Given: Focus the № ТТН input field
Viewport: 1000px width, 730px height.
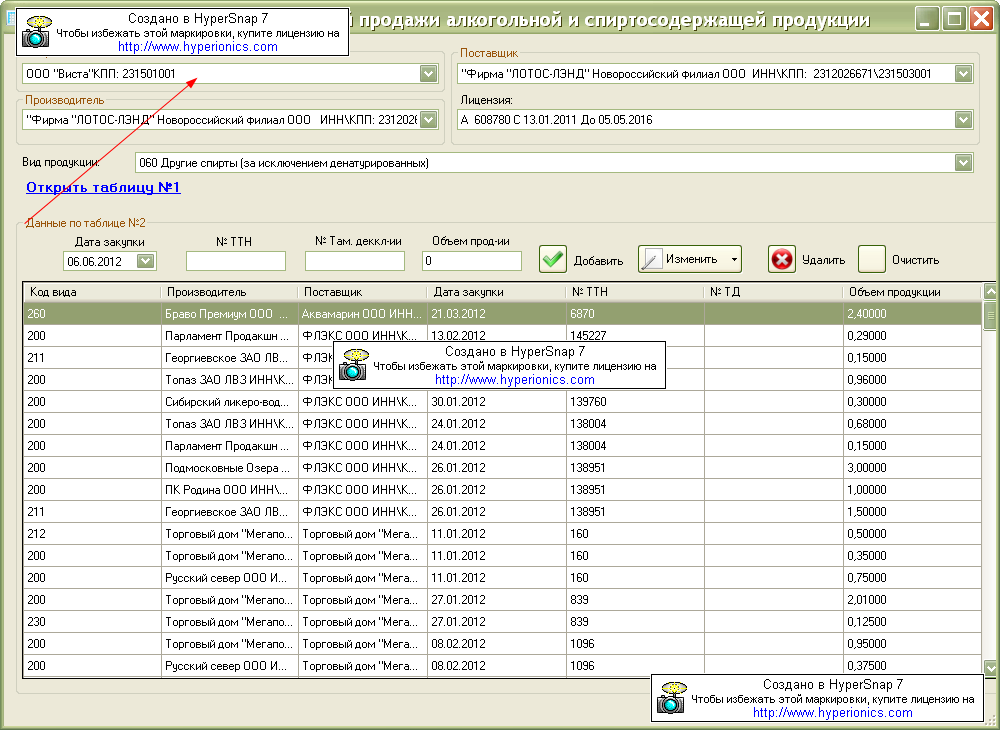Looking at the screenshot, I should tap(236, 261).
